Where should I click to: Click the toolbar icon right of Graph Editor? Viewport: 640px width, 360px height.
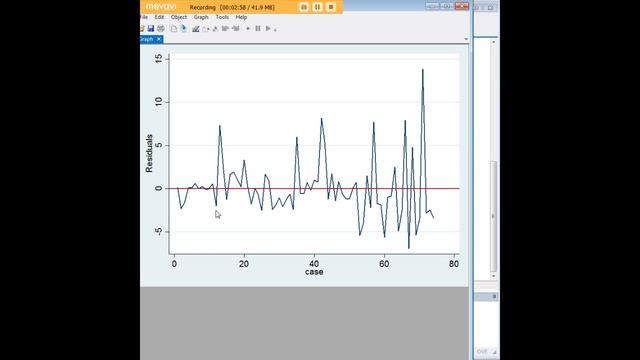(x=206, y=29)
